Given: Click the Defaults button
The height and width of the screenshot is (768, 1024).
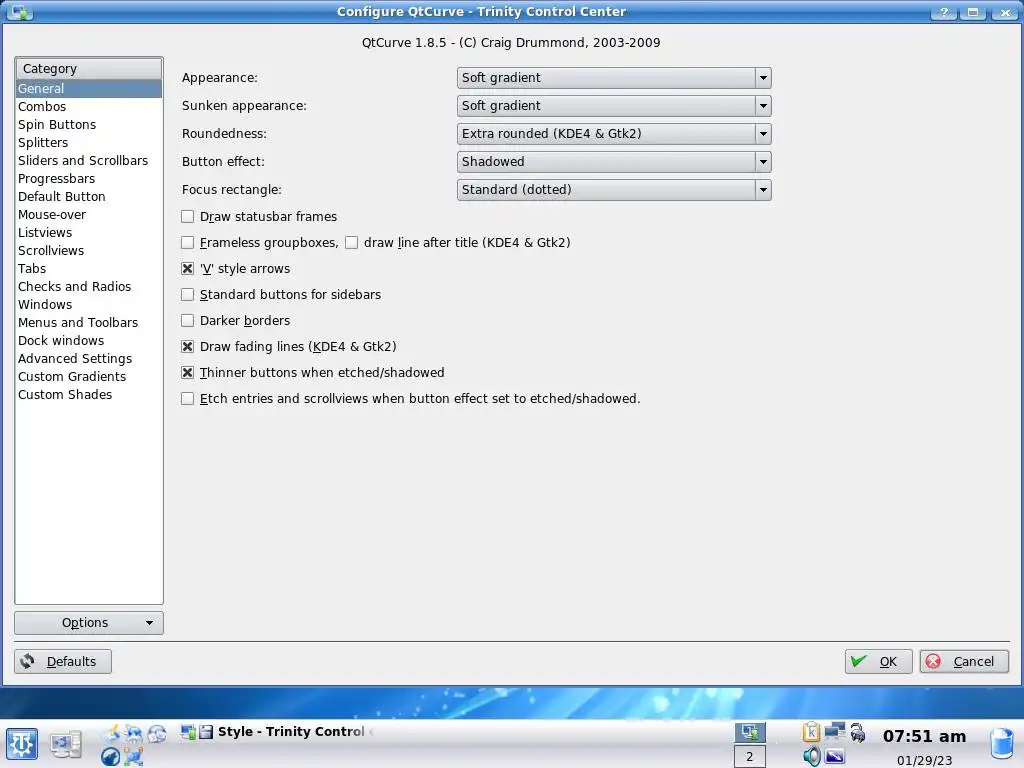Looking at the screenshot, I should click(63, 662).
